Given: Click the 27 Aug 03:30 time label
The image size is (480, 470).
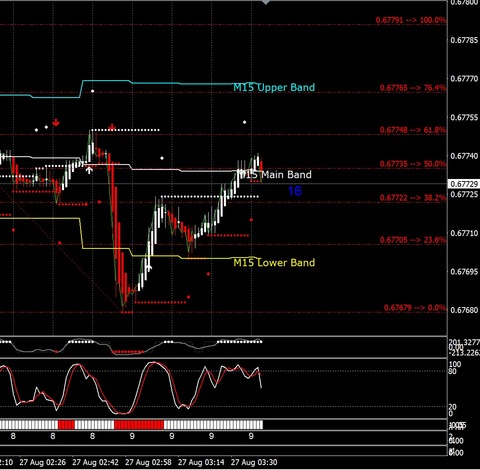Looking at the screenshot, I should point(254,462).
